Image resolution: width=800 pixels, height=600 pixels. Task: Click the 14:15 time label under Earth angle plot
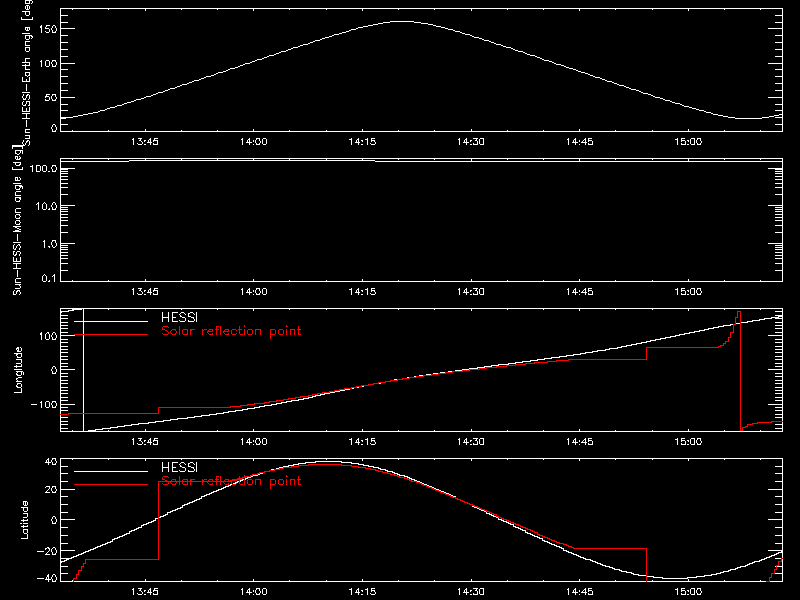362,142
